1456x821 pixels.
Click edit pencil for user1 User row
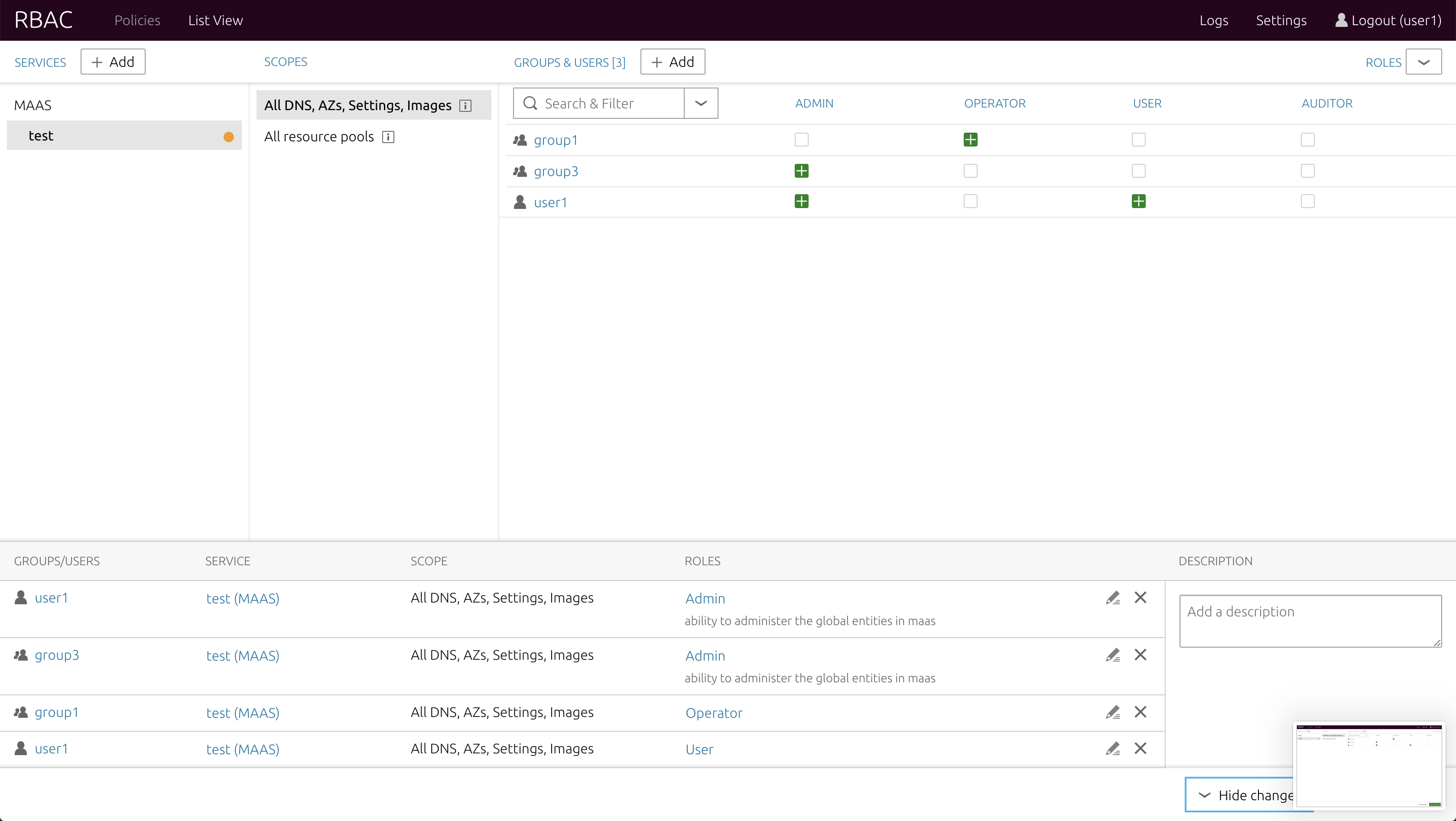coord(1112,749)
